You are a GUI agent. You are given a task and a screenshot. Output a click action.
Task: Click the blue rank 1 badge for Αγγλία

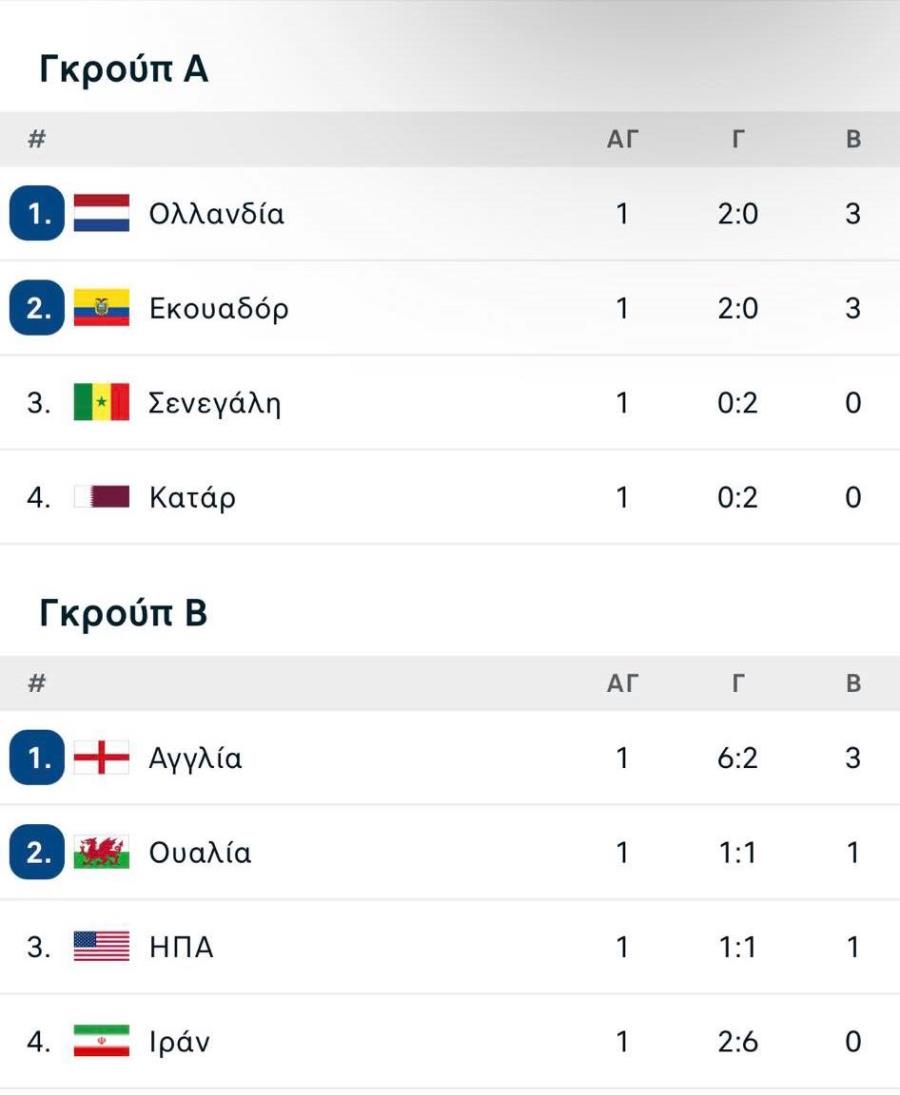click(x=36, y=758)
